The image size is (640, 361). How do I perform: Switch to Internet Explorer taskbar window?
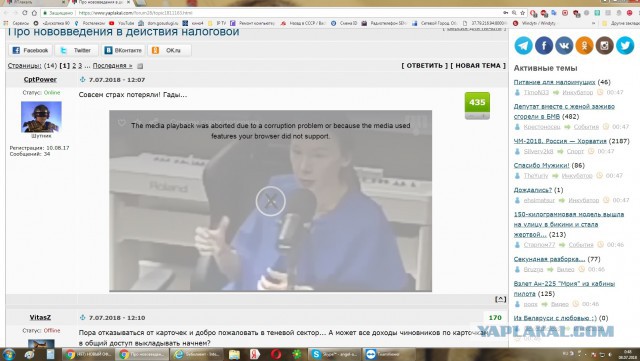tap(197, 354)
